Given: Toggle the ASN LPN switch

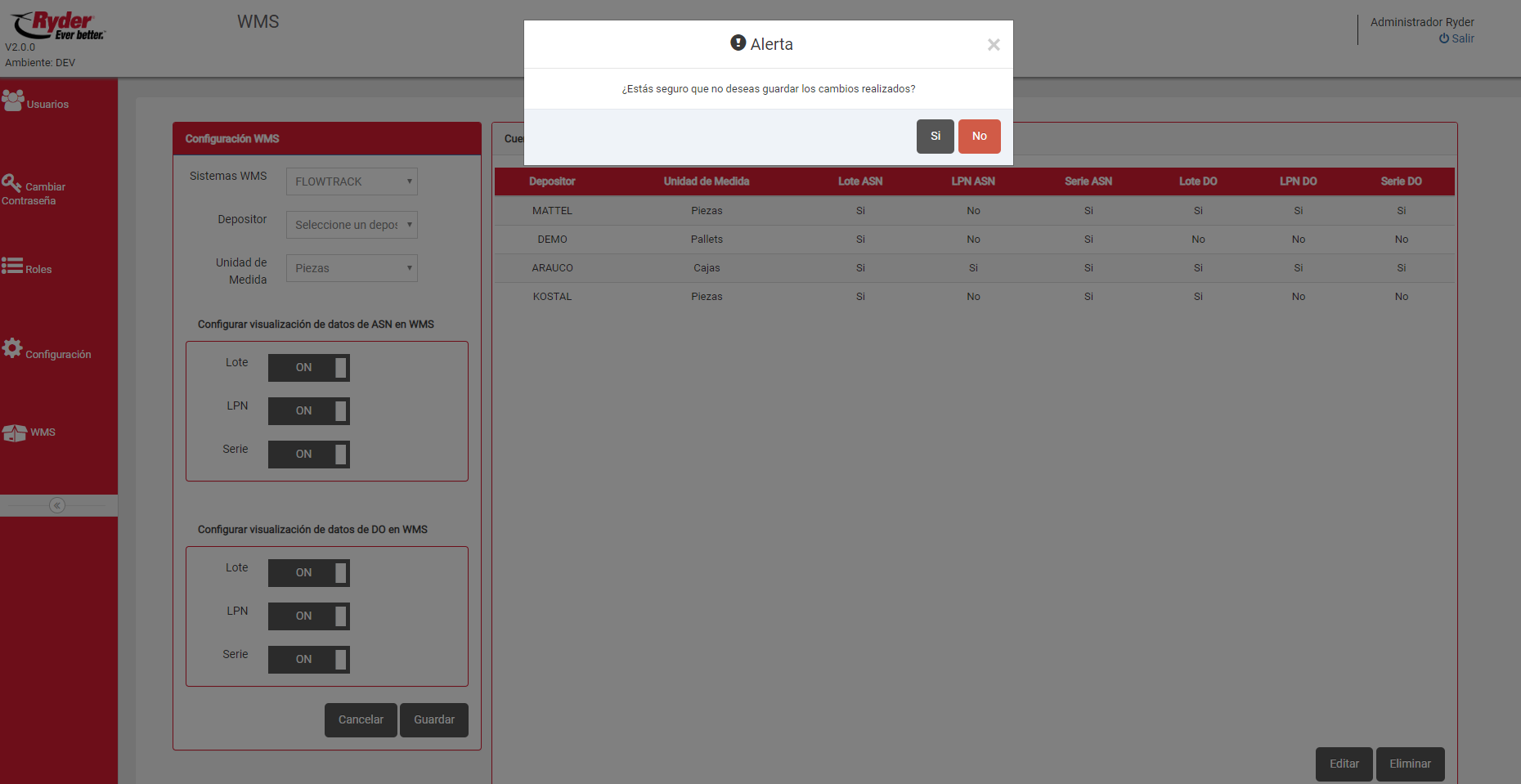Looking at the screenshot, I should 308,411.
